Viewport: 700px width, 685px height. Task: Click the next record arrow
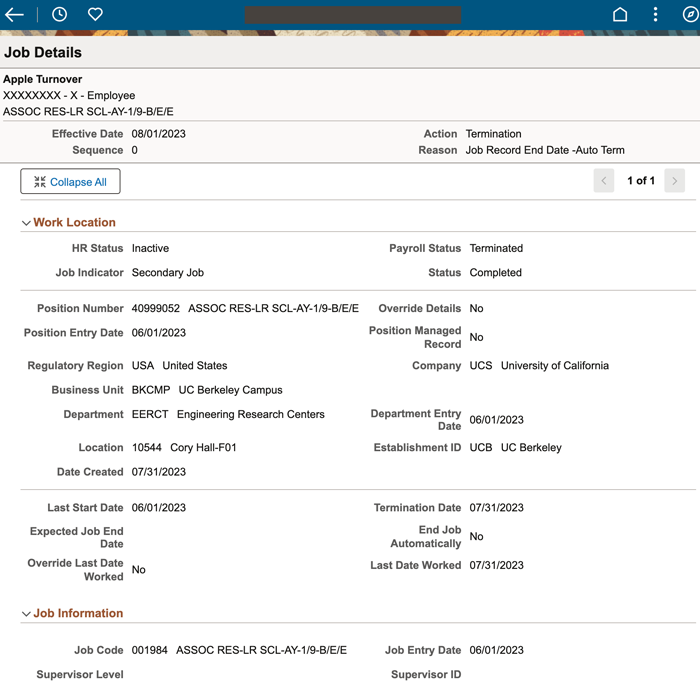(675, 181)
